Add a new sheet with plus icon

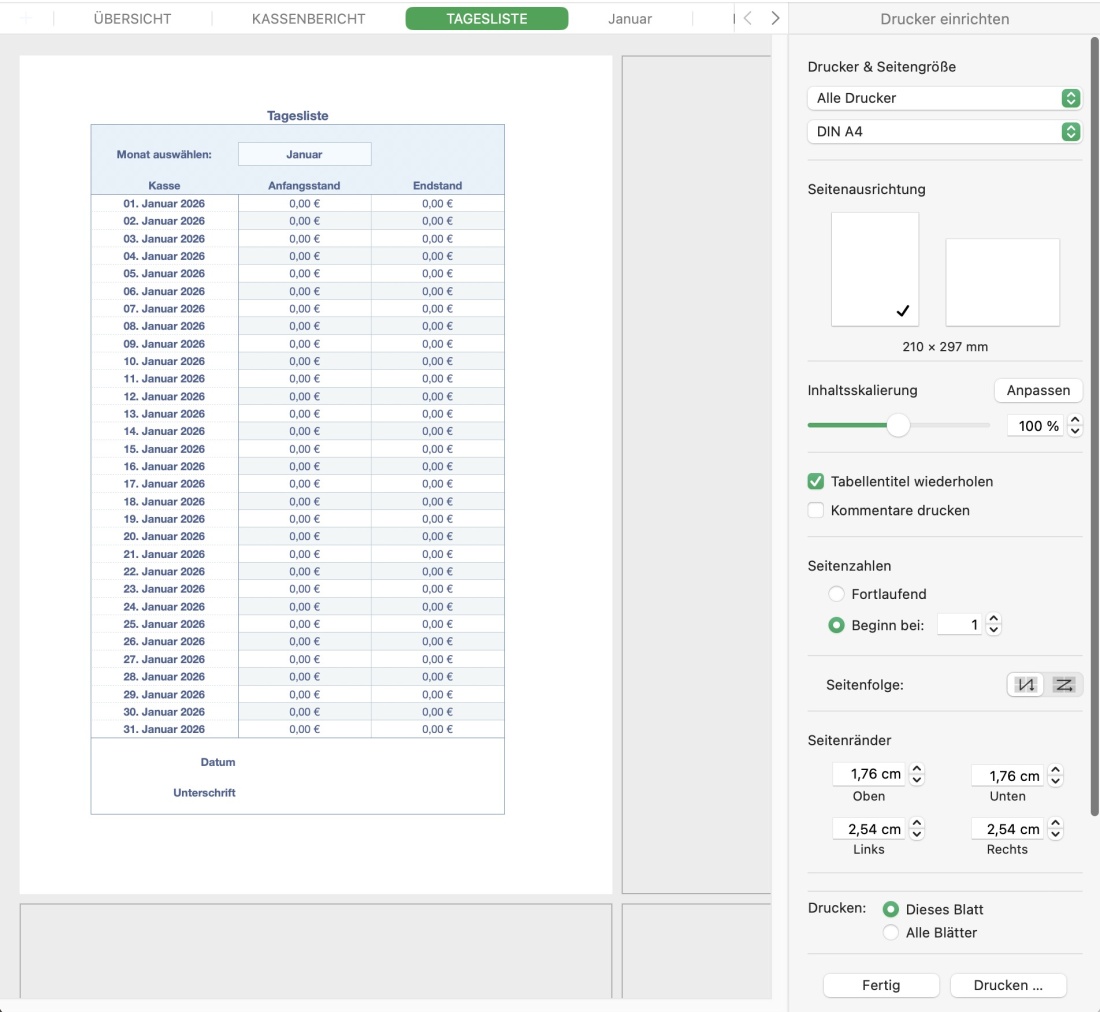27,19
